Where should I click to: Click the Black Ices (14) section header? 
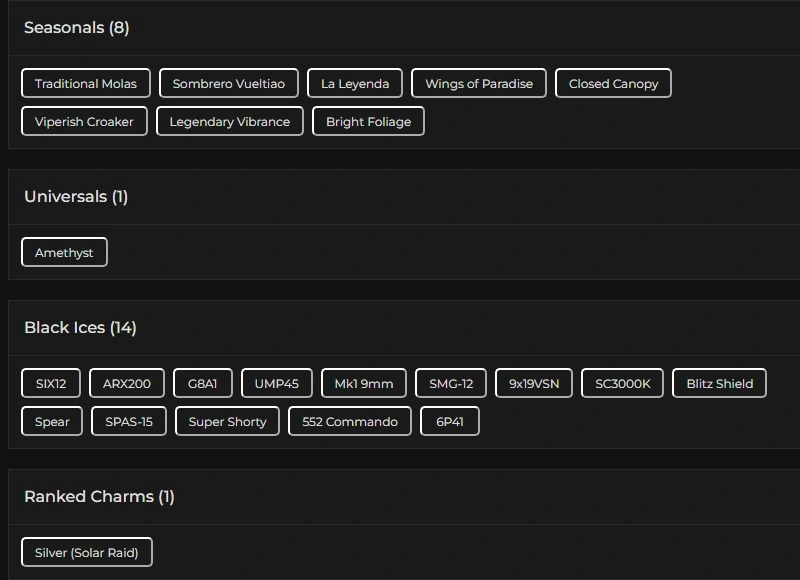click(80, 328)
